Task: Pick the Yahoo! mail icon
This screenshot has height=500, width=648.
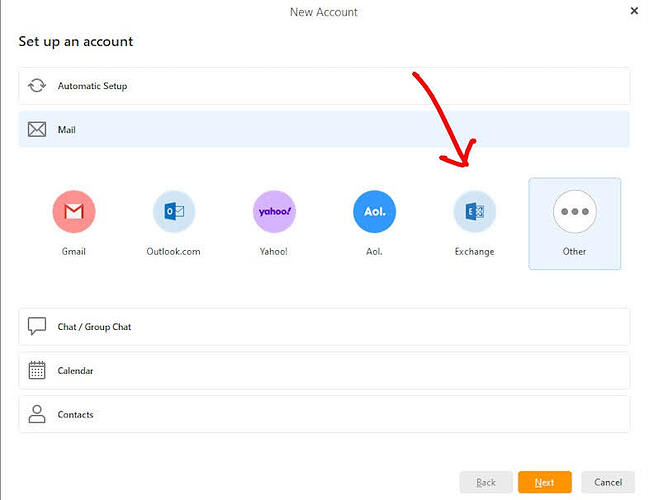Action: [x=274, y=211]
